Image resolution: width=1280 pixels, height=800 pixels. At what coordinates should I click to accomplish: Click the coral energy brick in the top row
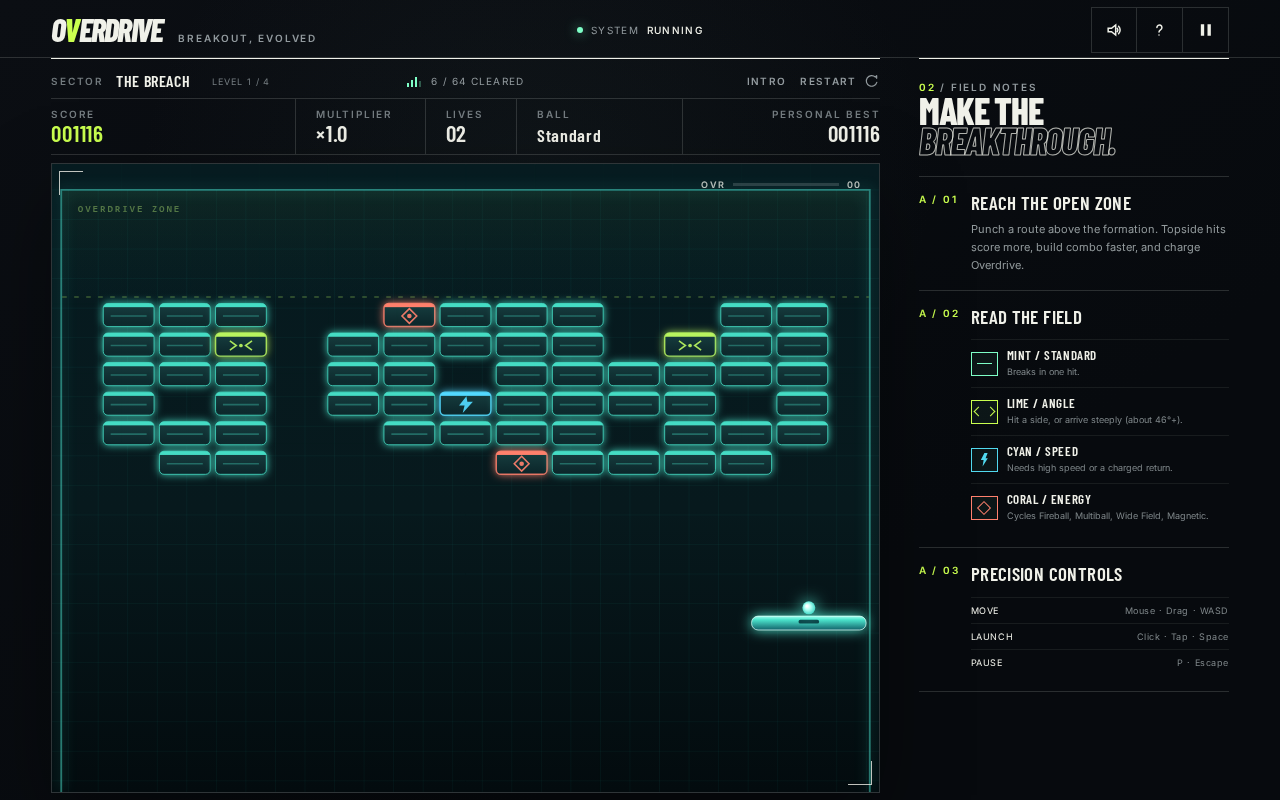(409, 316)
